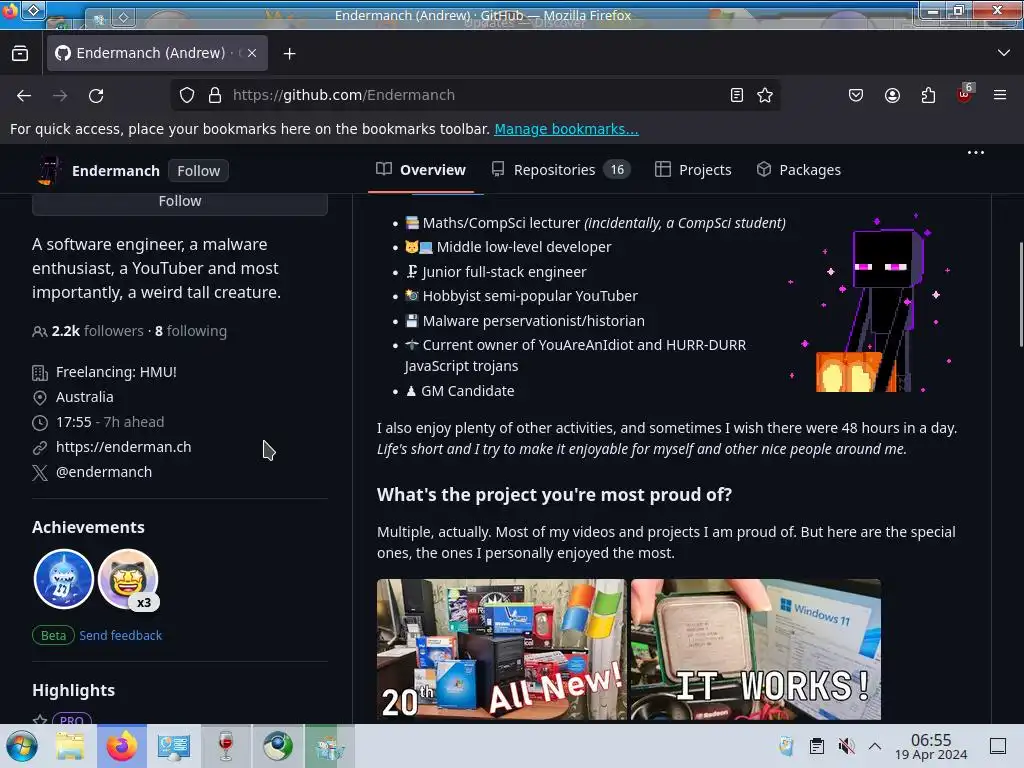
Task: Toggle Reader View in address bar
Action: pos(737,95)
